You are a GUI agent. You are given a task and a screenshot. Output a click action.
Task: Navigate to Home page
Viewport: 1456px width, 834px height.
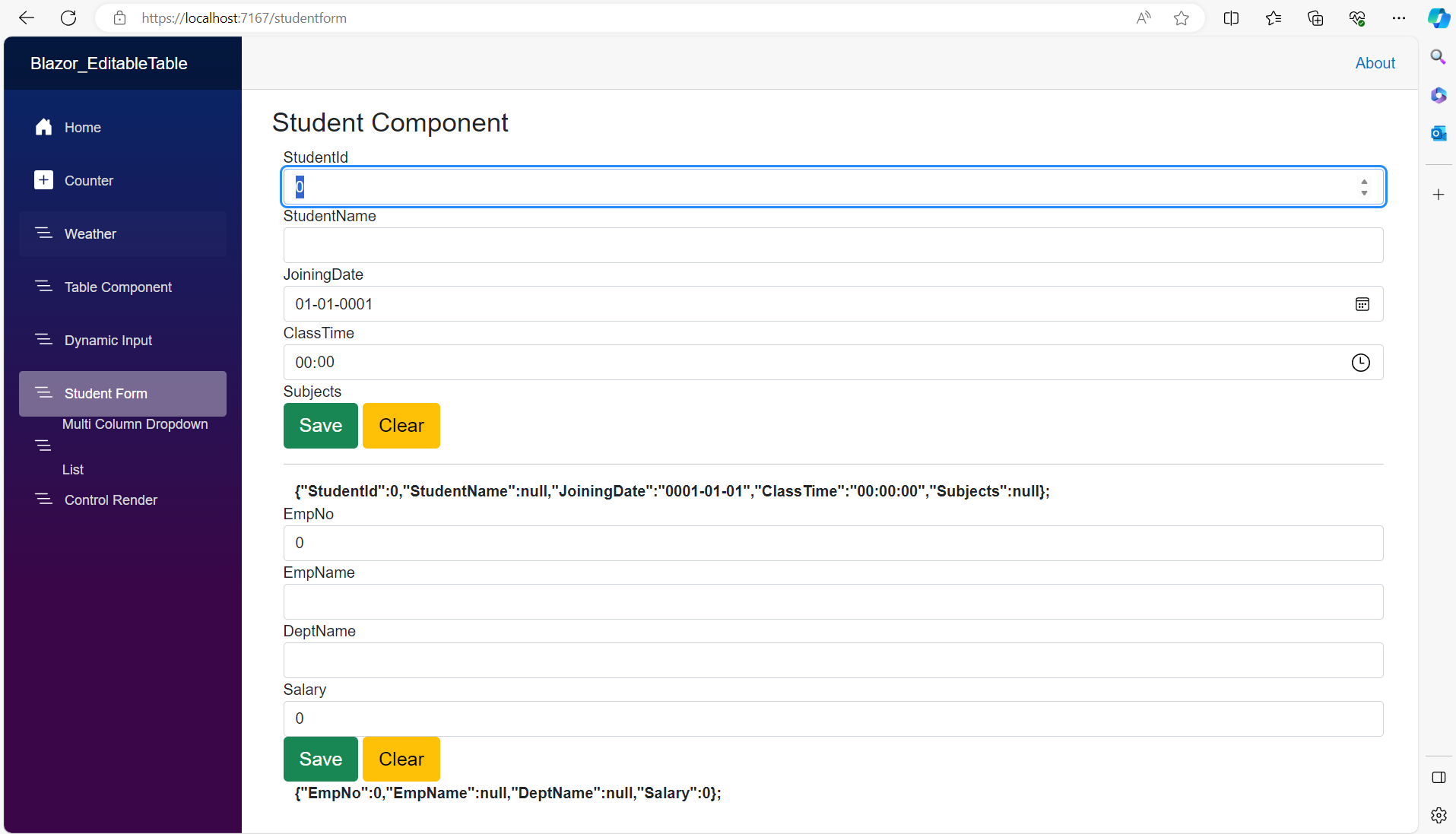(122, 128)
